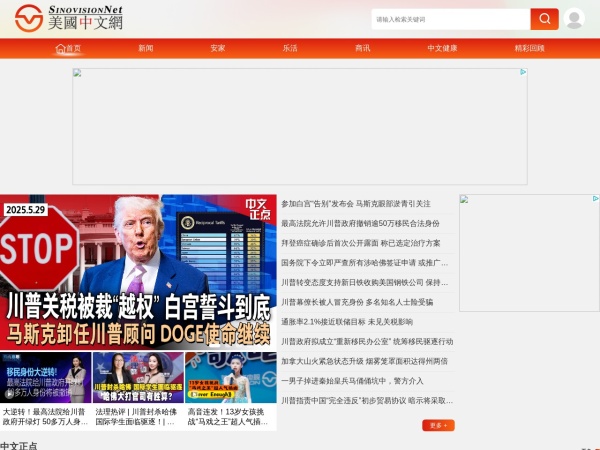
Task: Click the home icon in navigation bar
Action: click(60, 48)
